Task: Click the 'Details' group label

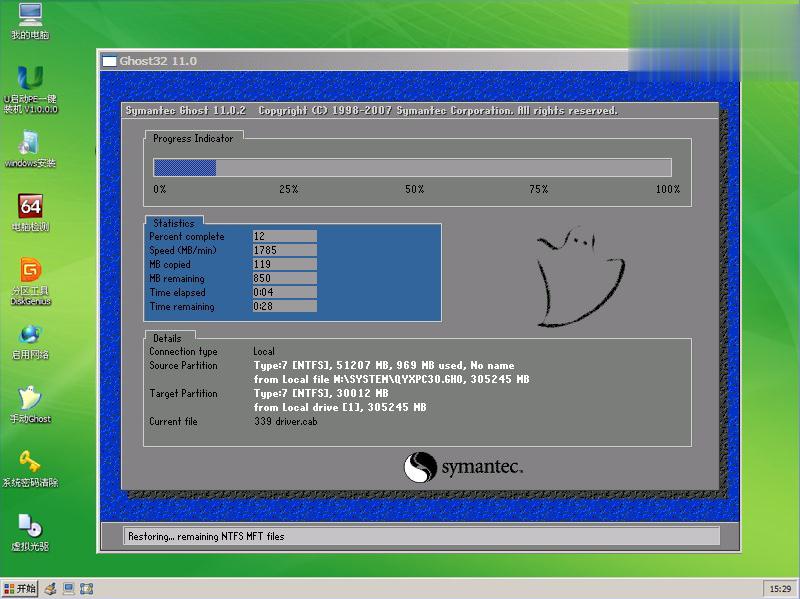Action: coord(167,338)
